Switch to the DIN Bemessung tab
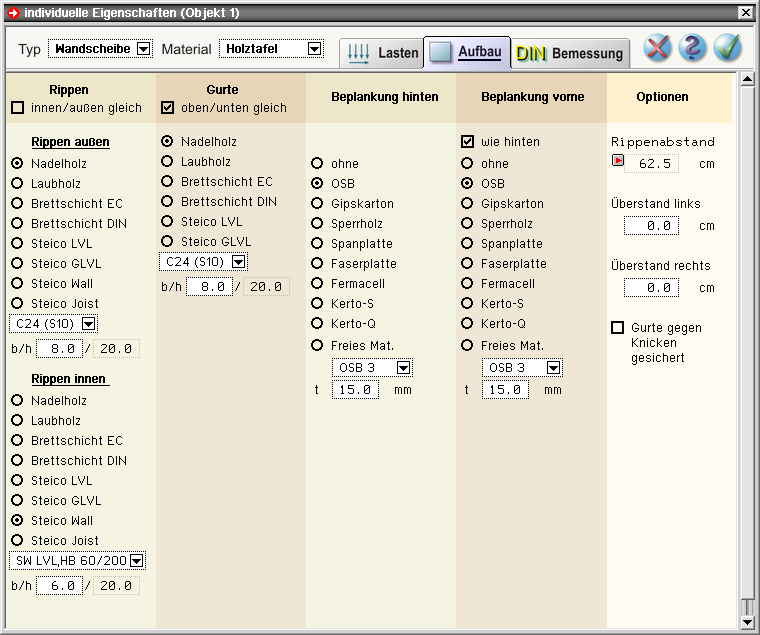The height and width of the screenshot is (635, 760). pos(569,53)
